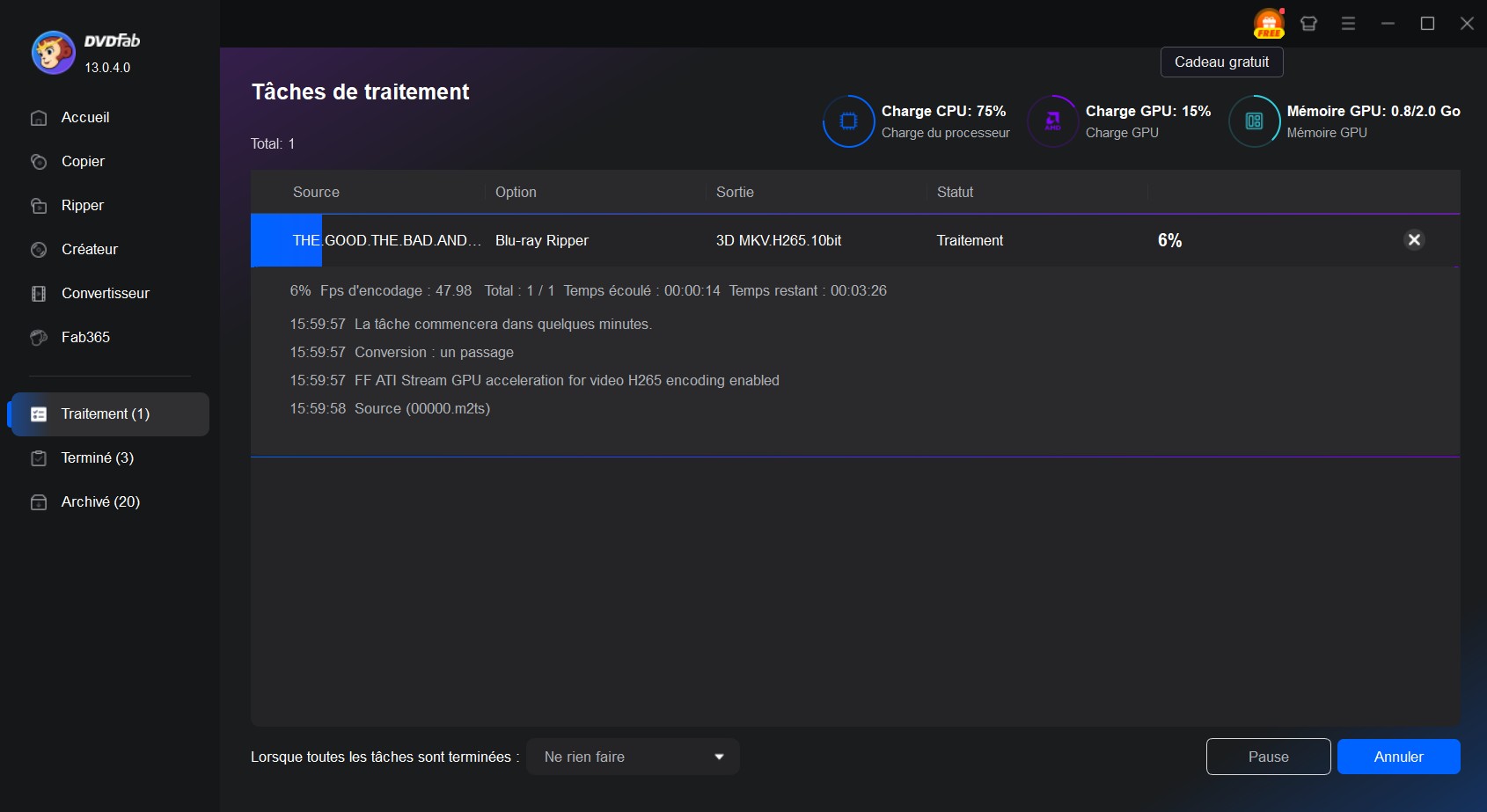Image resolution: width=1487 pixels, height=812 pixels.
Task: Click the Traitement task list icon
Action: pos(39,414)
